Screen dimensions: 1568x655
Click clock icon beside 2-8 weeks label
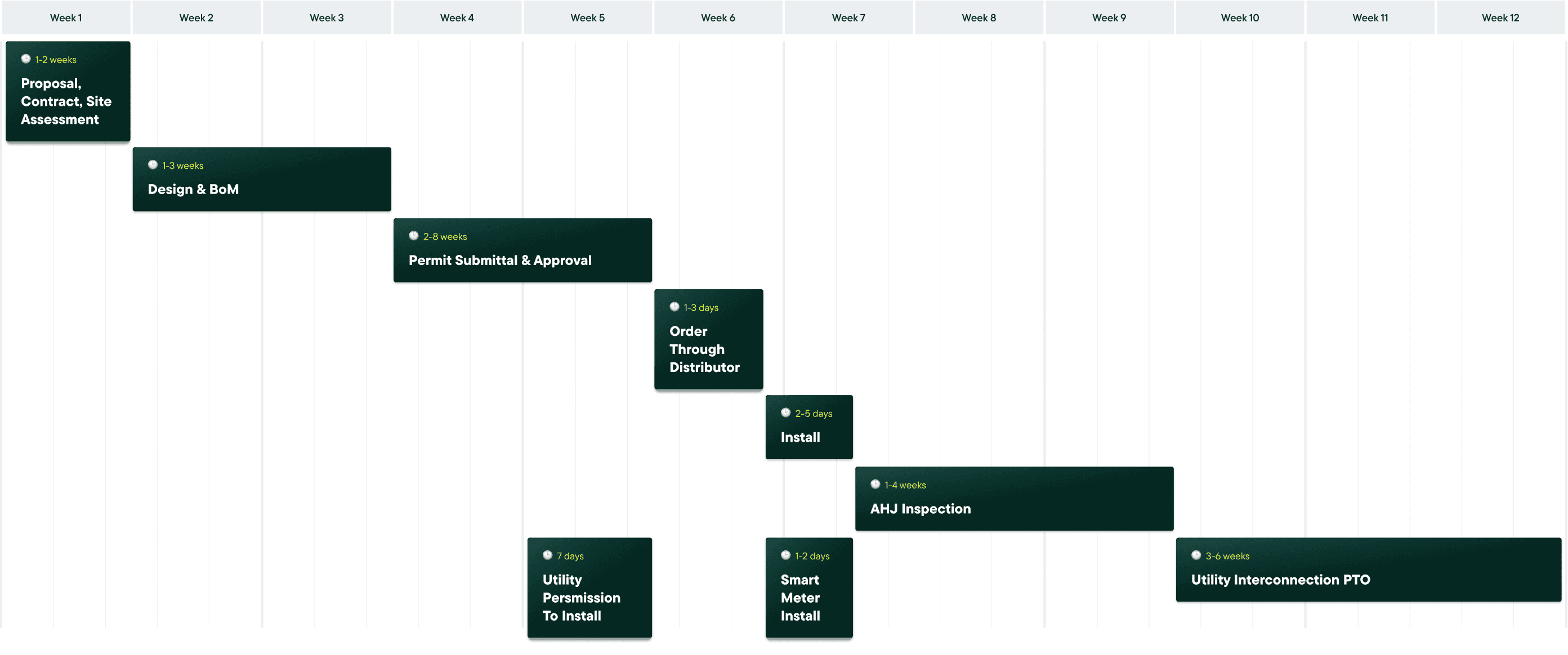(414, 236)
